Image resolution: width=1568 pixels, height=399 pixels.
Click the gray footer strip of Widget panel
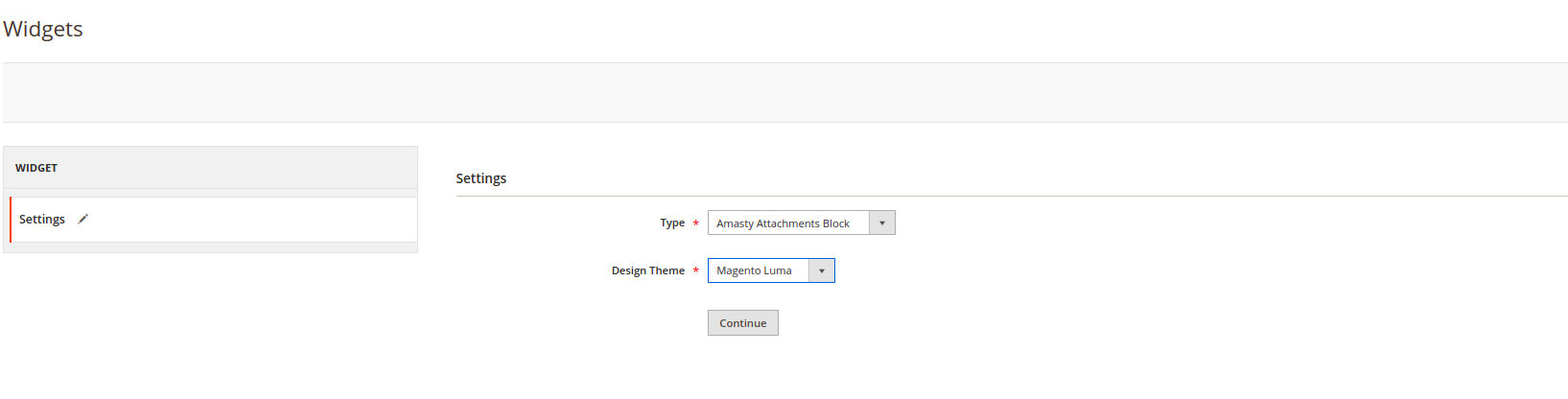[x=210, y=247]
